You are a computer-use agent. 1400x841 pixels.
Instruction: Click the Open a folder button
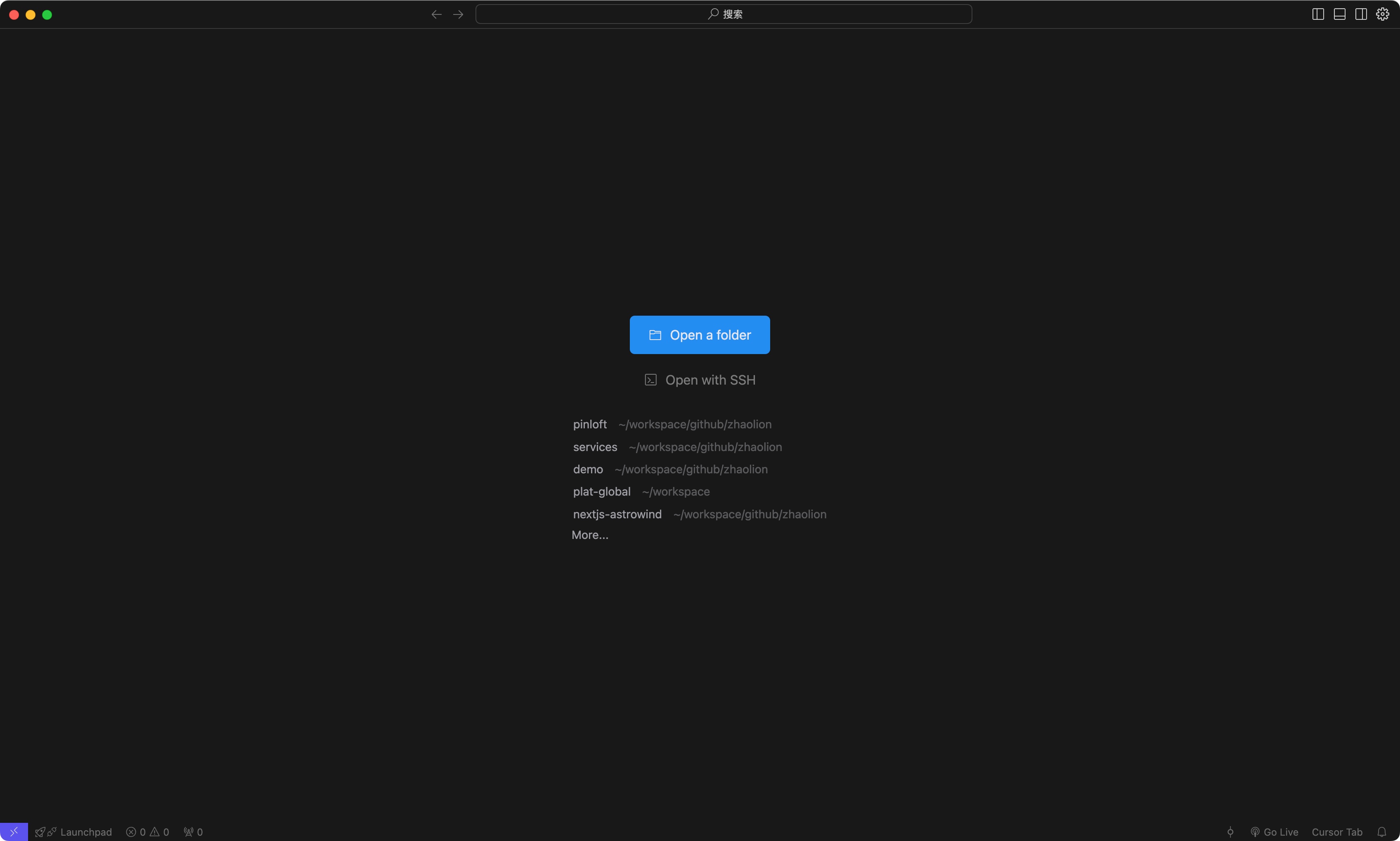point(700,335)
